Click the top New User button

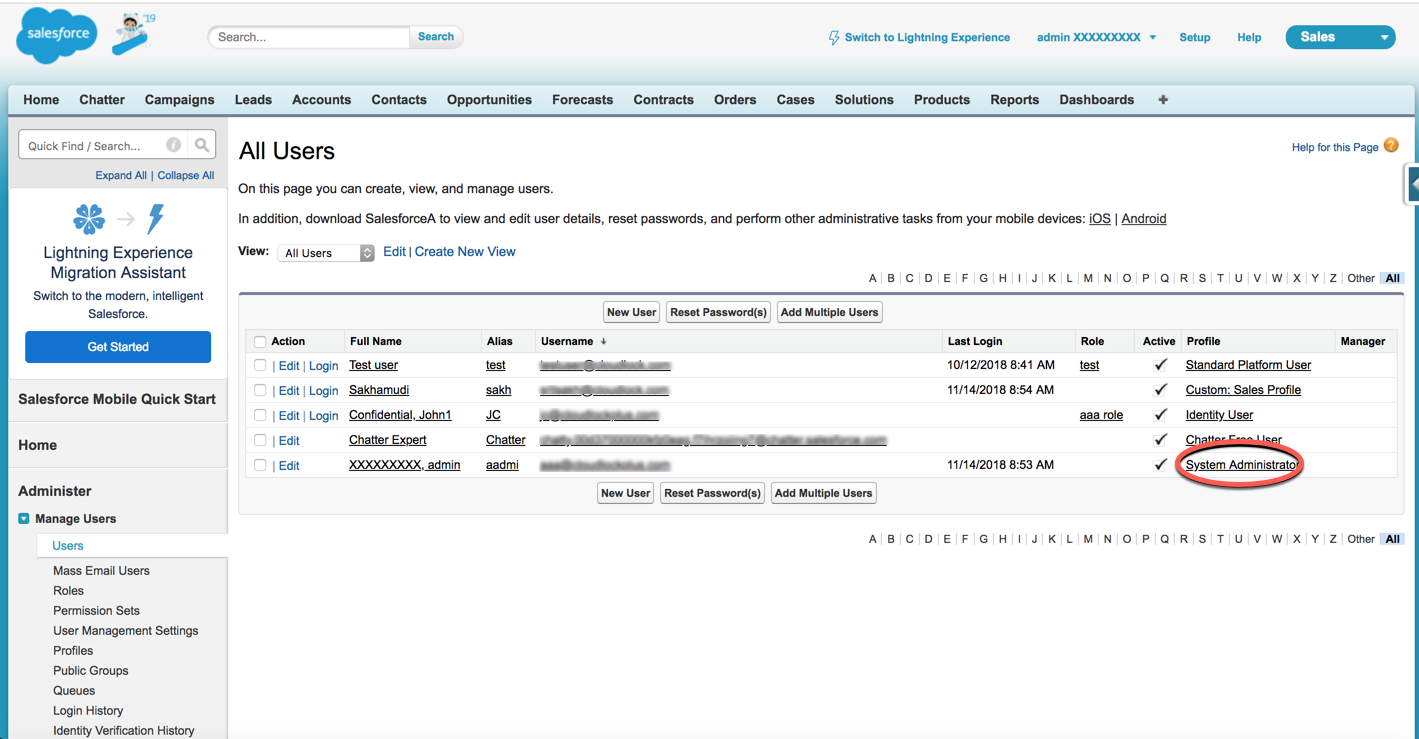pos(631,312)
